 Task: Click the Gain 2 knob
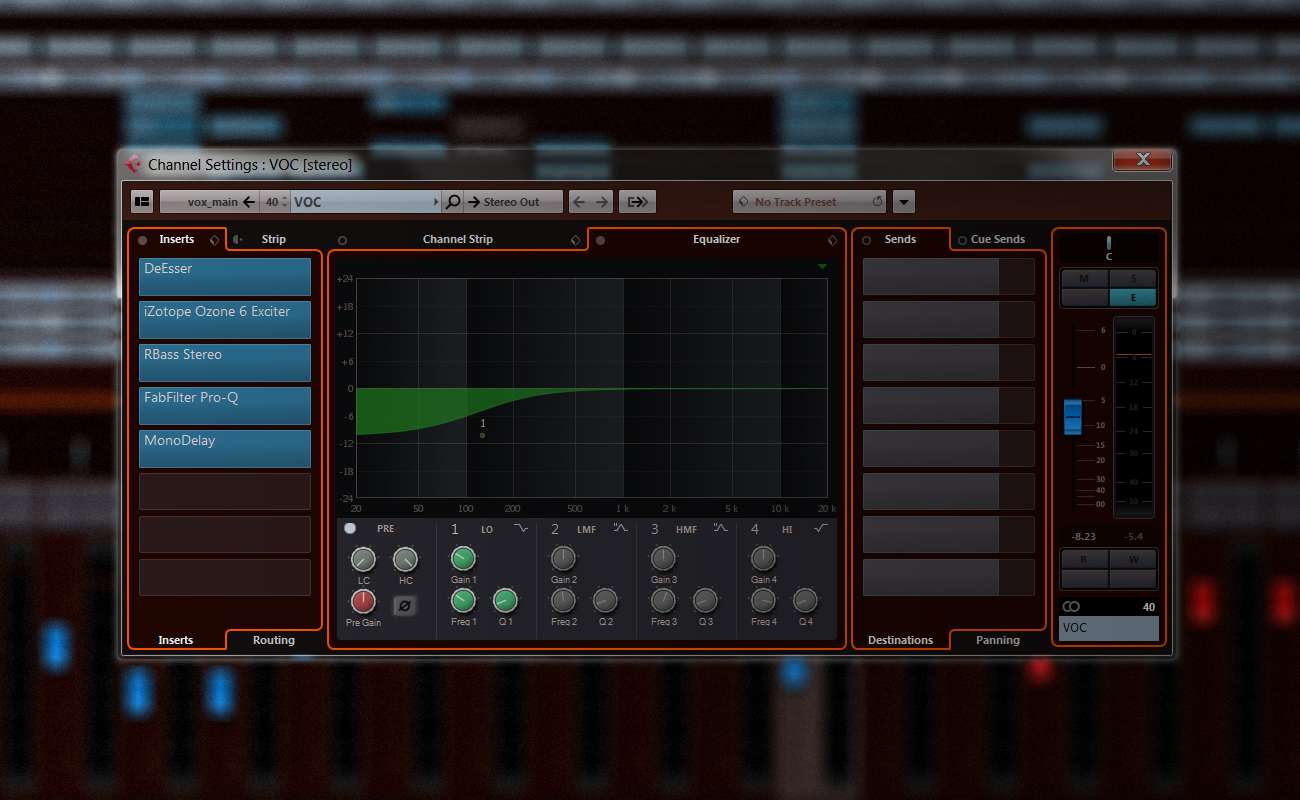point(563,559)
